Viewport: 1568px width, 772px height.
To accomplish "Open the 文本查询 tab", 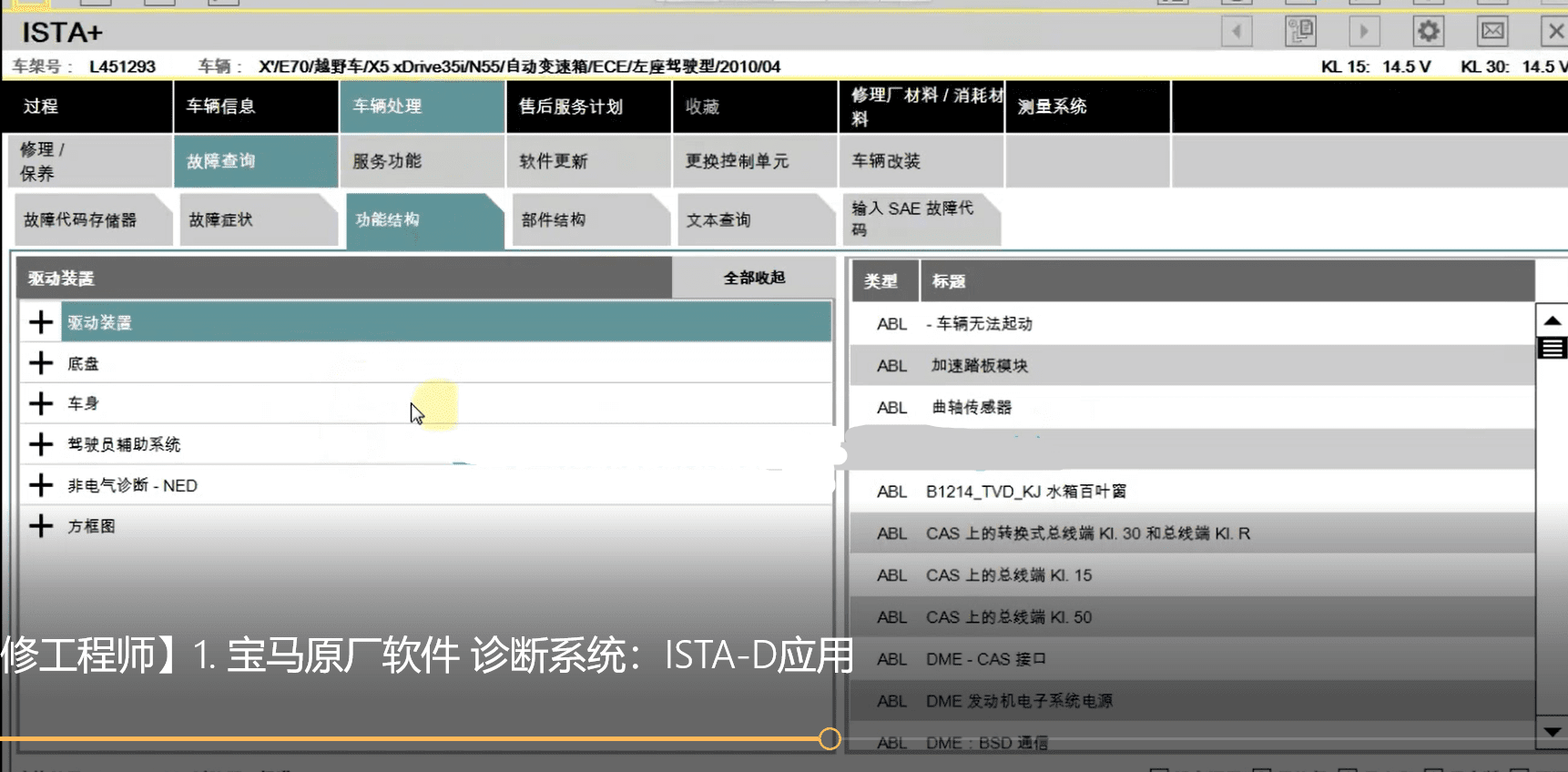I will tap(757, 219).
